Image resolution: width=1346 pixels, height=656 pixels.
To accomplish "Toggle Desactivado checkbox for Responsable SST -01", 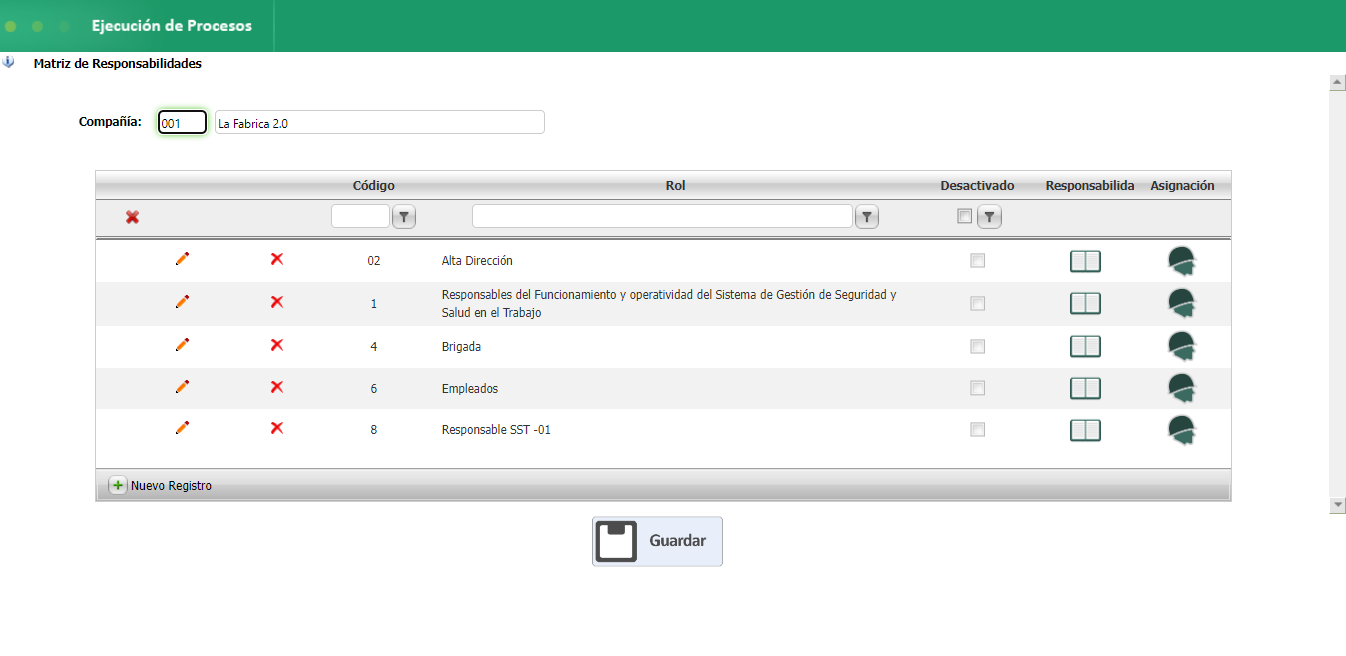I will (977, 429).
